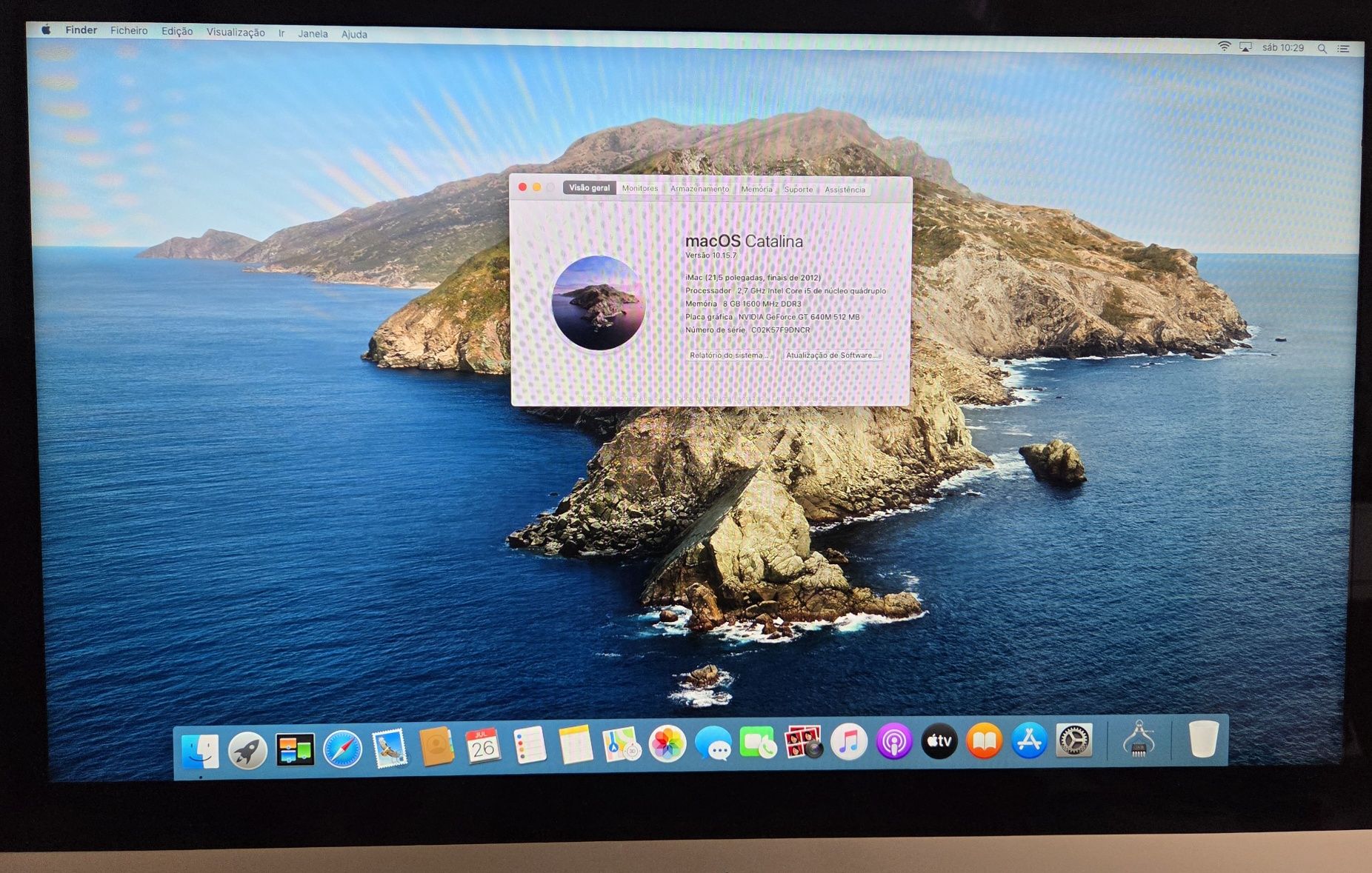This screenshot has width=1372, height=873.
Task: Open the Trash in the Dock
Action: pyautogui.click(x=1203, y=738)
